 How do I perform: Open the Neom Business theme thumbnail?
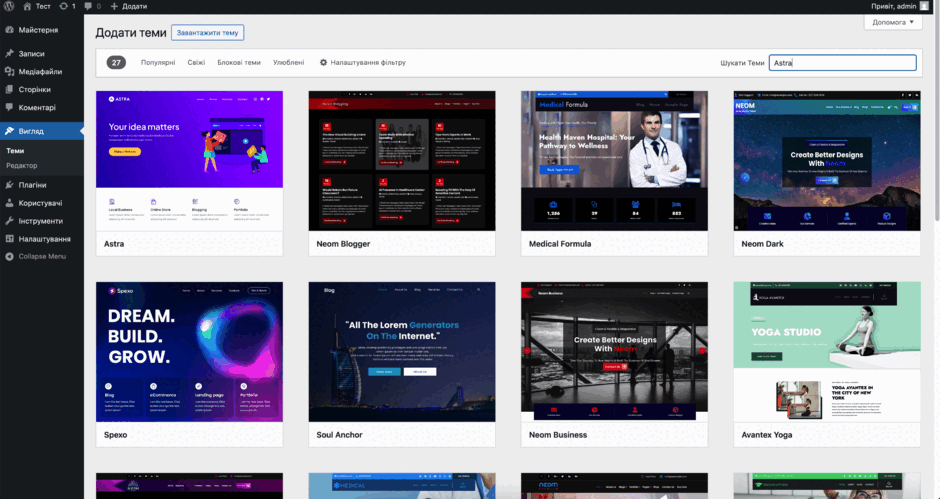(x=614, y=352)
